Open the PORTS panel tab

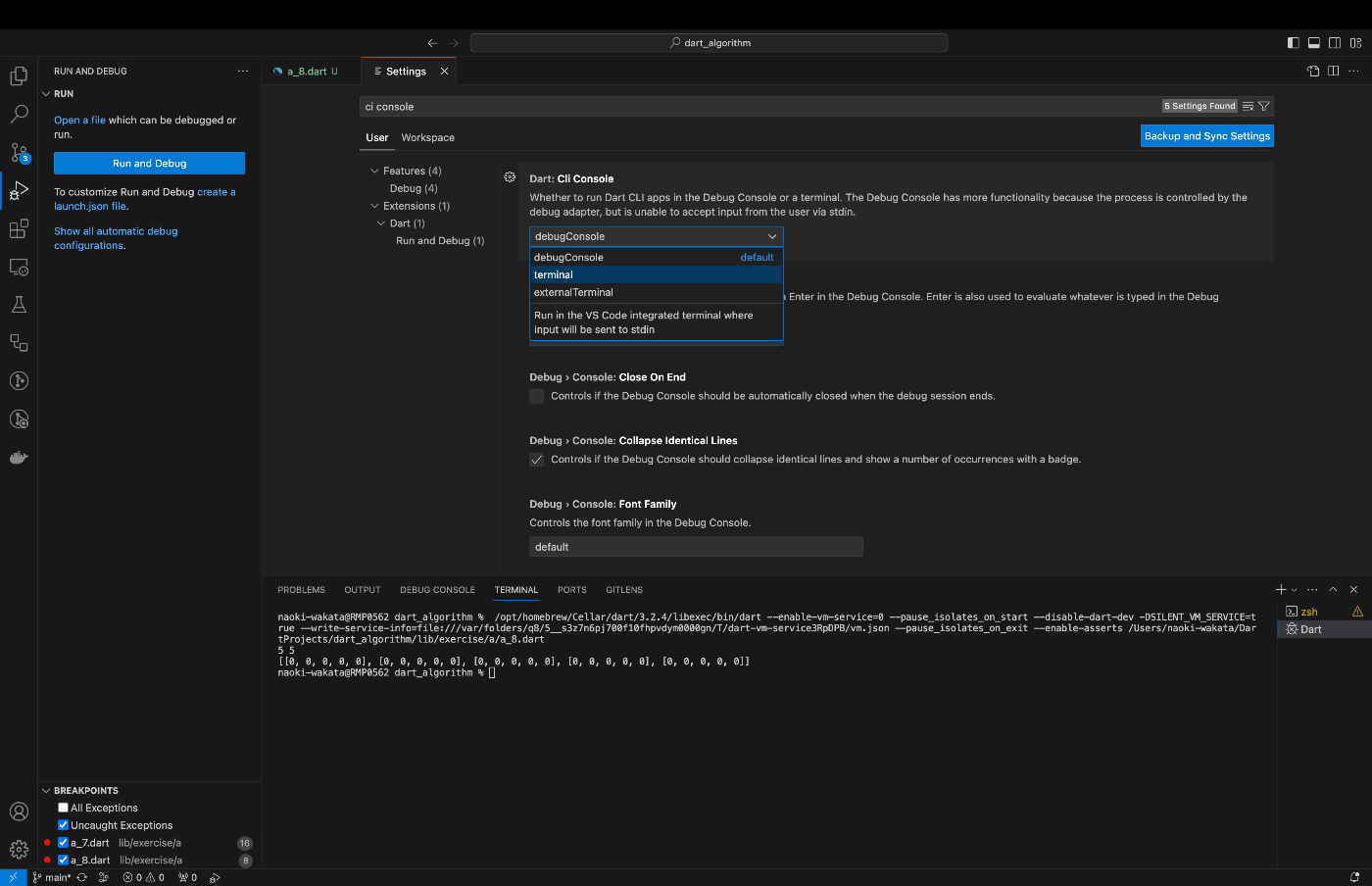click(572, 590)
